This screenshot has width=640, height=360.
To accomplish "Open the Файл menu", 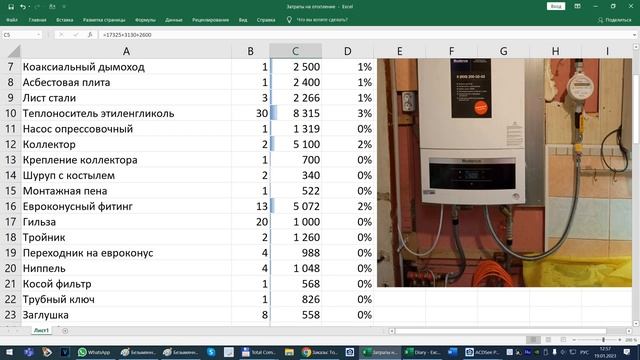I will [12, 20].
